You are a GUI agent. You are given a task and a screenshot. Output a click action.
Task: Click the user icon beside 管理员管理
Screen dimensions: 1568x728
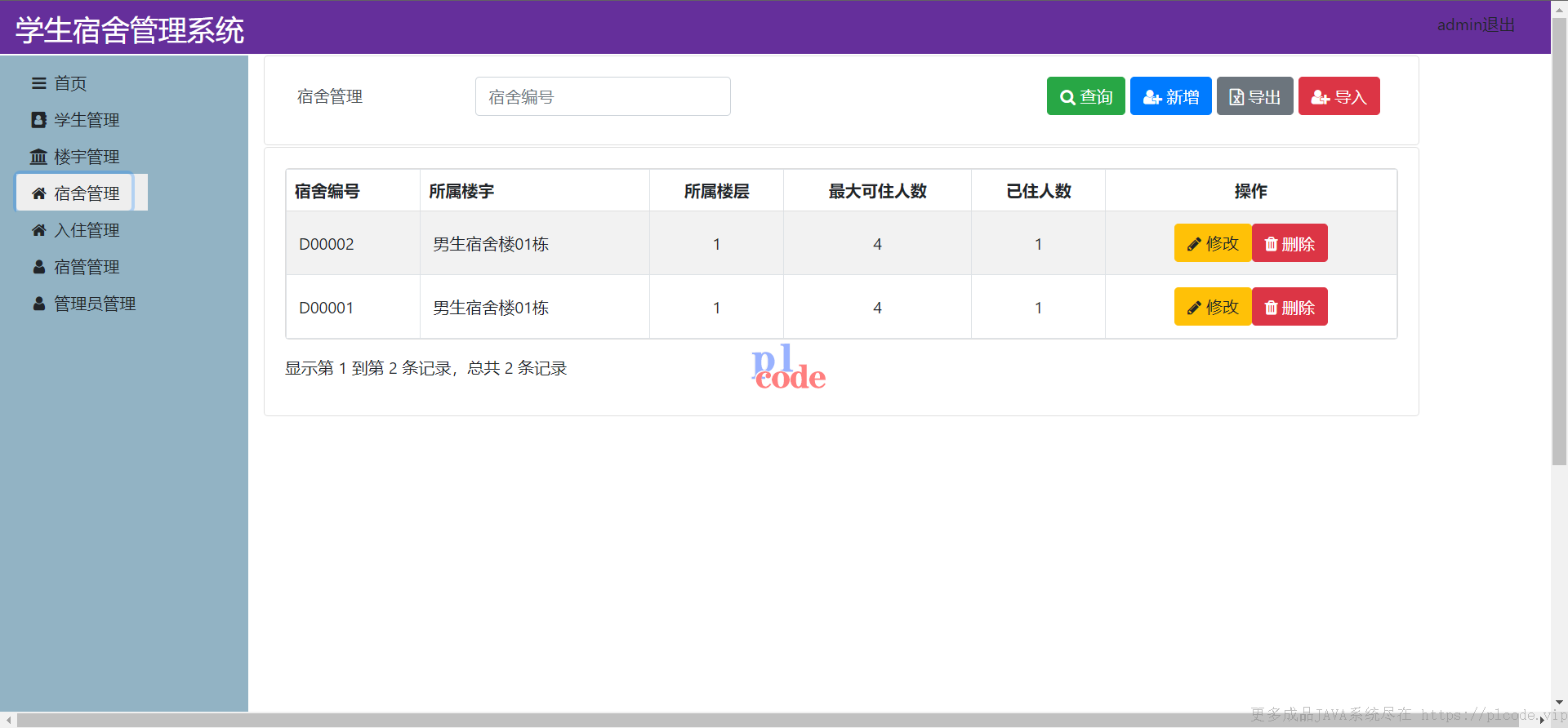[38, 304]
